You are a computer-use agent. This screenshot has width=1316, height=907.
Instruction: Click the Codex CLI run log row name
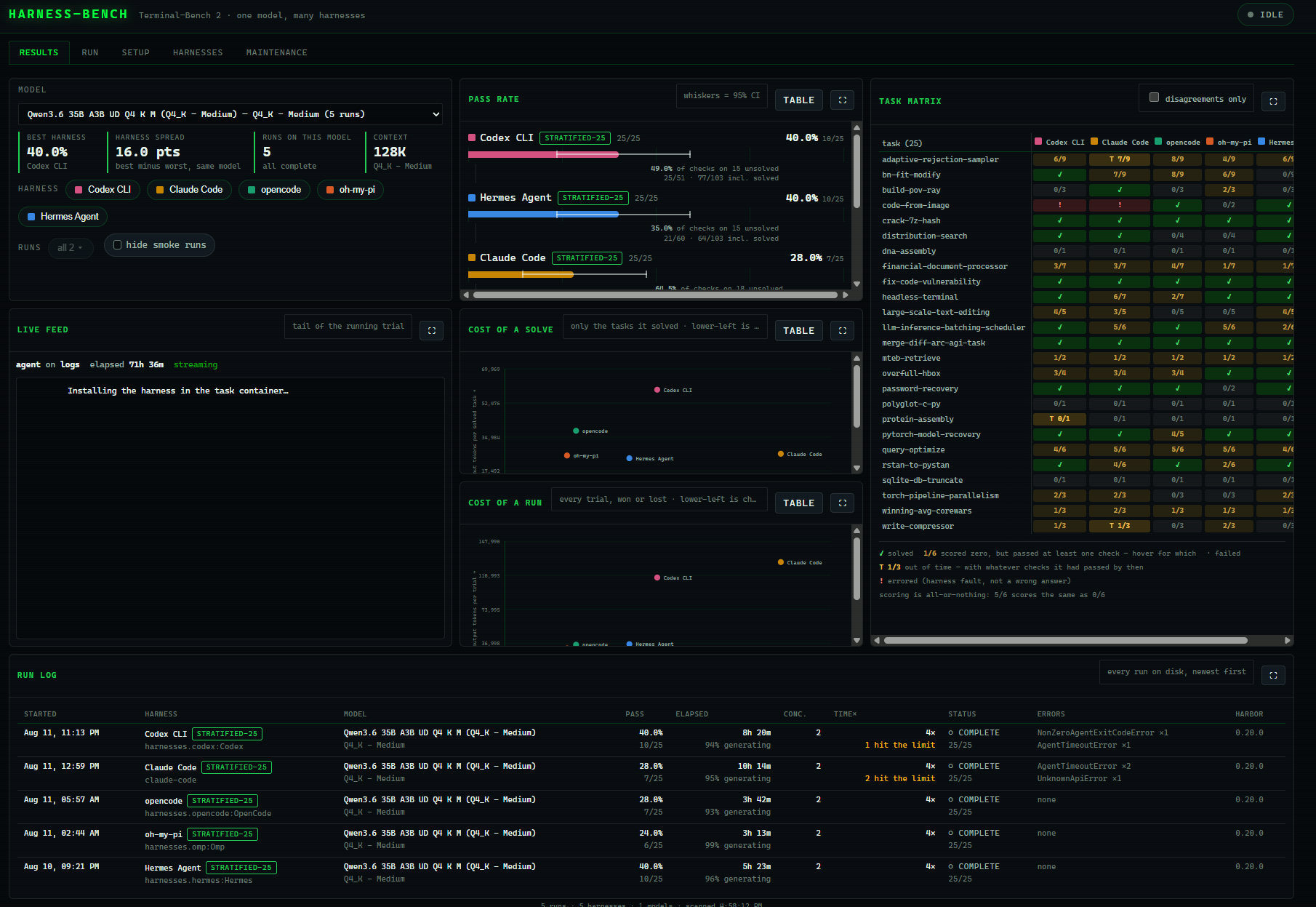point(166,734)
